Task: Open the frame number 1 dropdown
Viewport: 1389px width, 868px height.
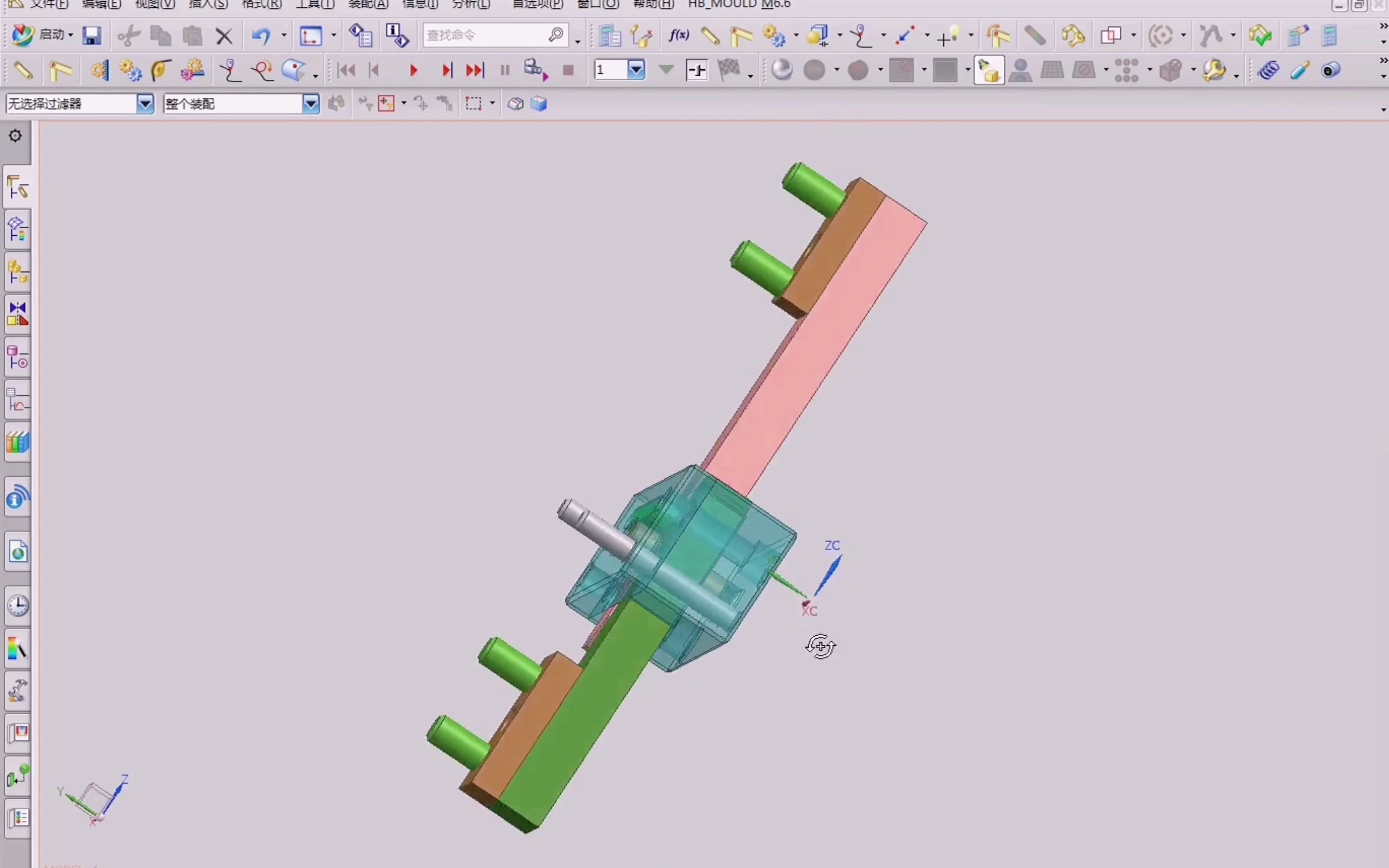Action: point(636,70)
